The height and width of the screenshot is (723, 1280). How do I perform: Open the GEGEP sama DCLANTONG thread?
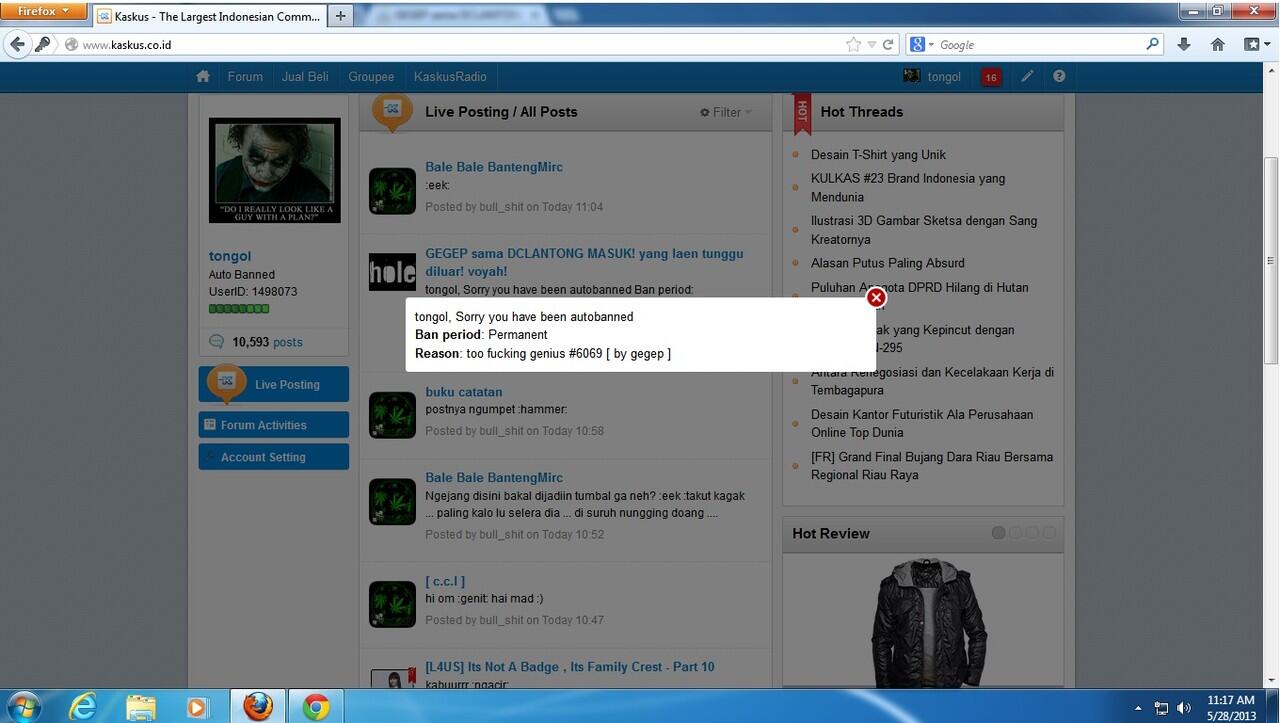tap(584, 262)
